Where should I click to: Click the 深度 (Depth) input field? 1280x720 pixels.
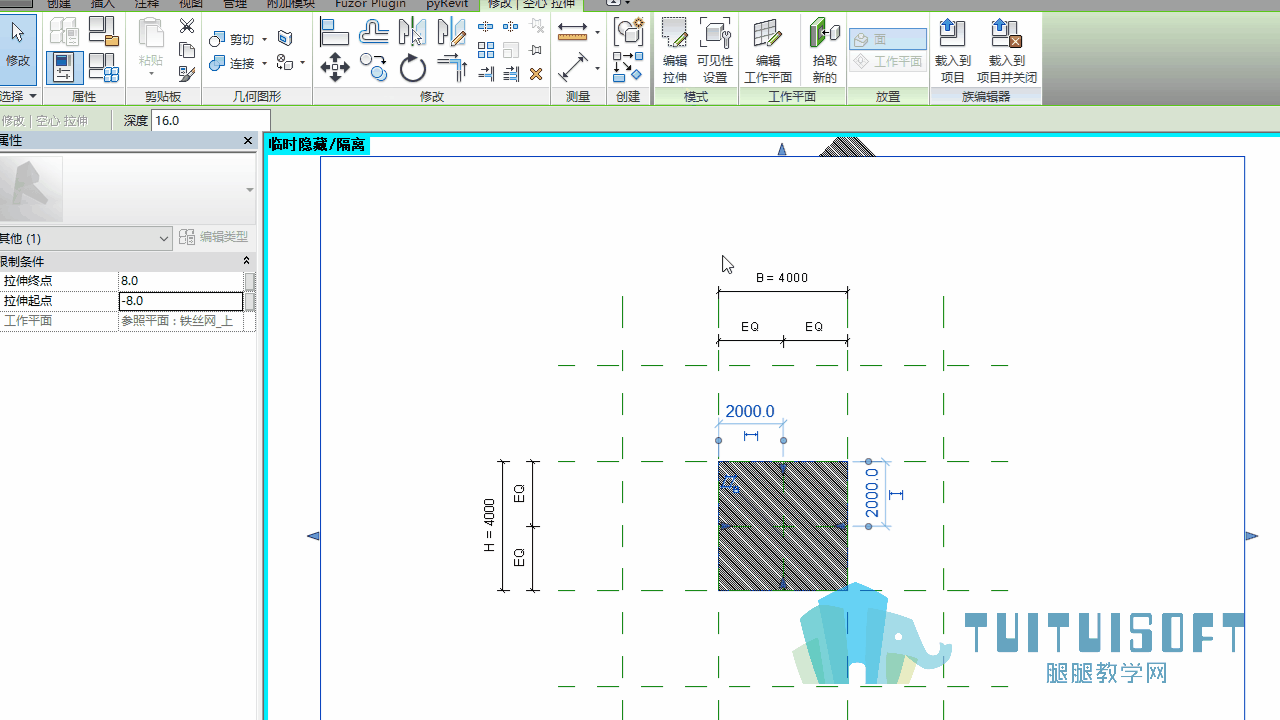[210, 120]
